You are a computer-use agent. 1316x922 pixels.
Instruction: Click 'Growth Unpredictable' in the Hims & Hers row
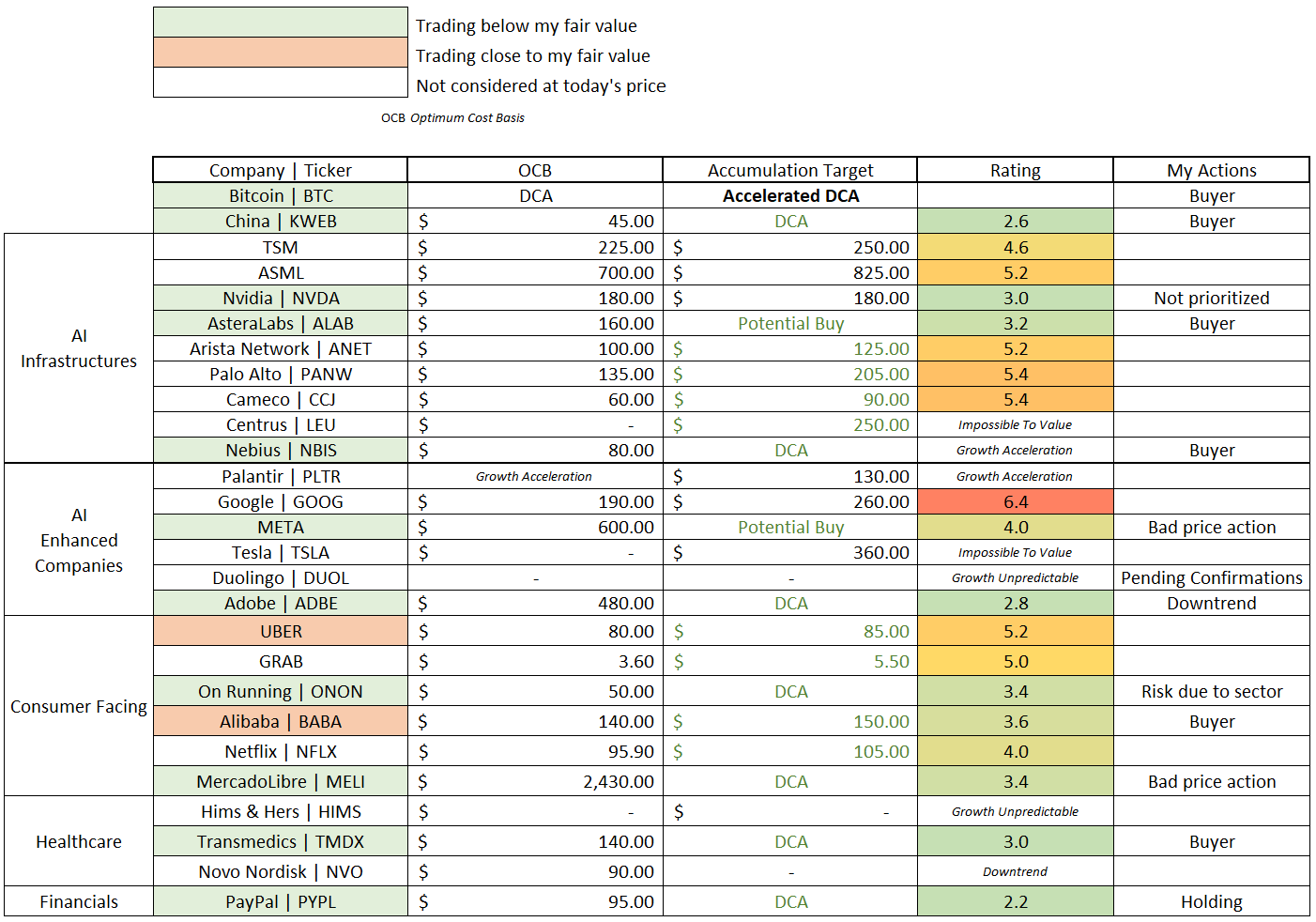(x=1016, y=811)
